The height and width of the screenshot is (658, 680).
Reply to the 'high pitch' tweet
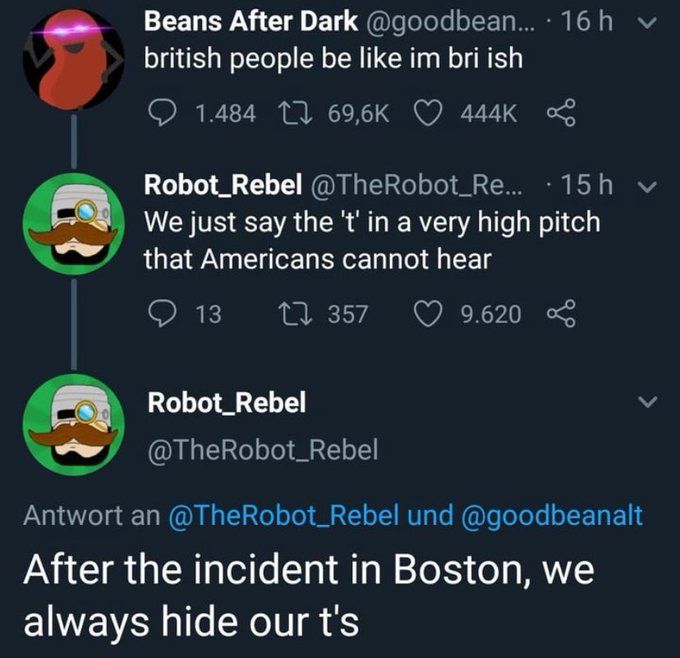[163, 314]
